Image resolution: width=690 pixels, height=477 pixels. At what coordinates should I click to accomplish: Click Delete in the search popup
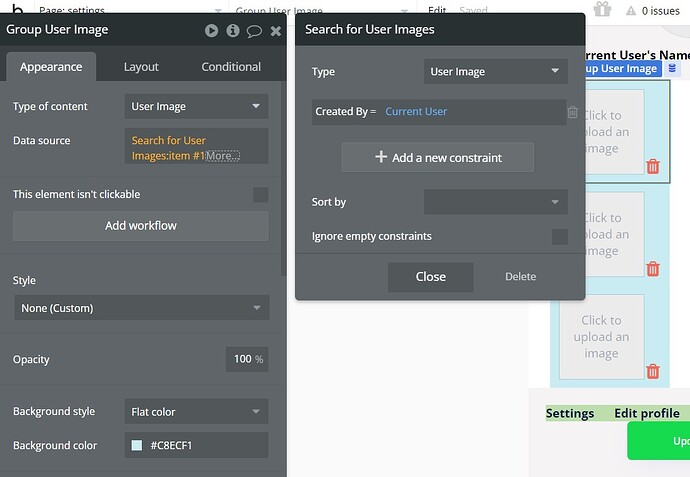520,277
